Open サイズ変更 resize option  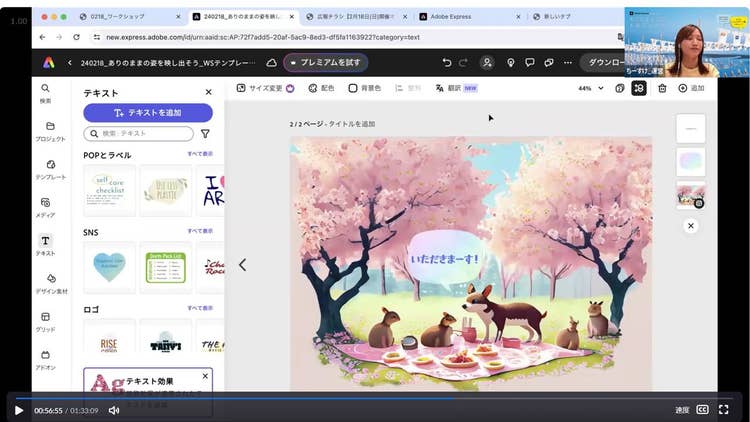(265, 88)
